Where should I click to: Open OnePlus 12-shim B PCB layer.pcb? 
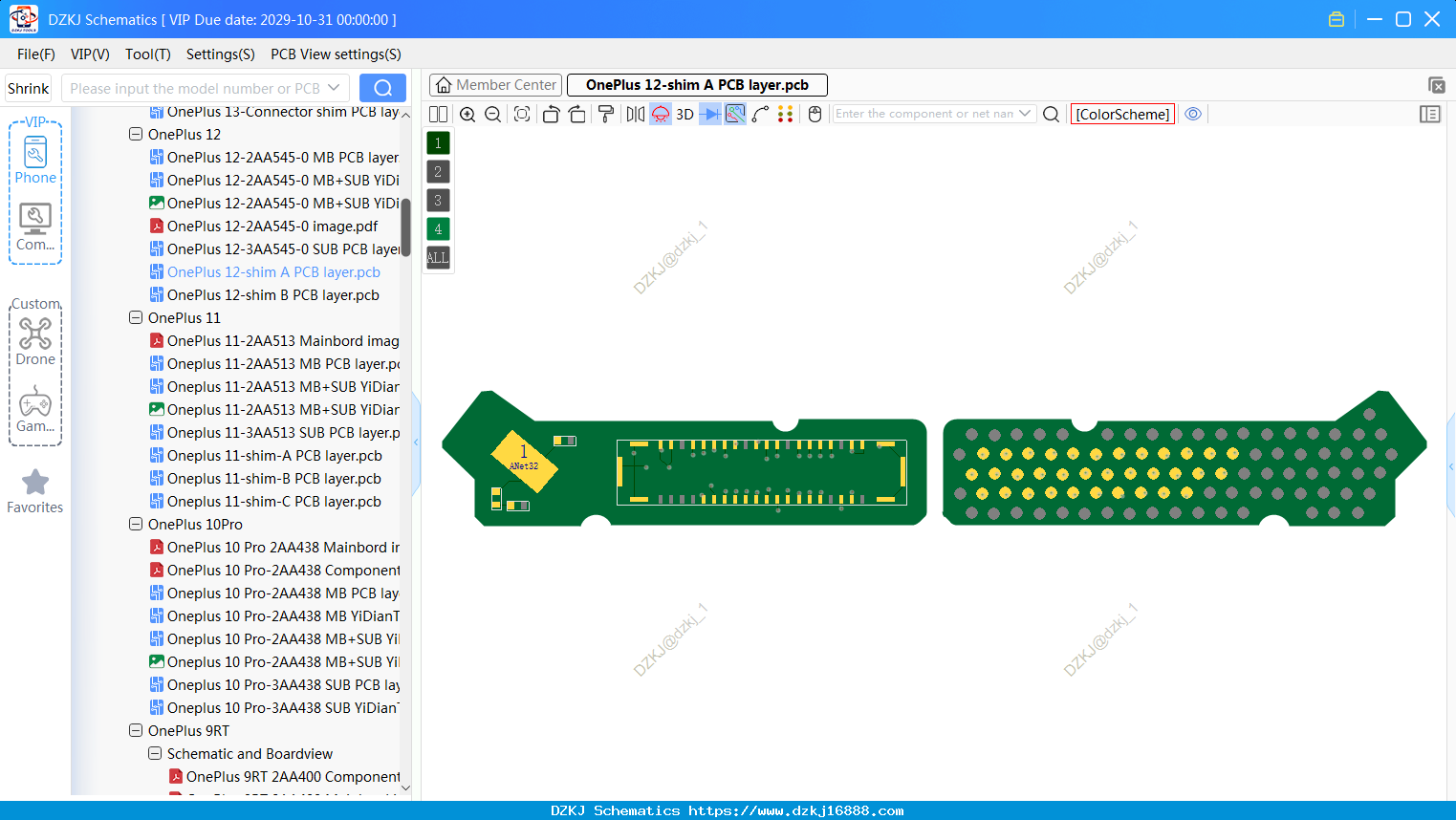(272, 295)
